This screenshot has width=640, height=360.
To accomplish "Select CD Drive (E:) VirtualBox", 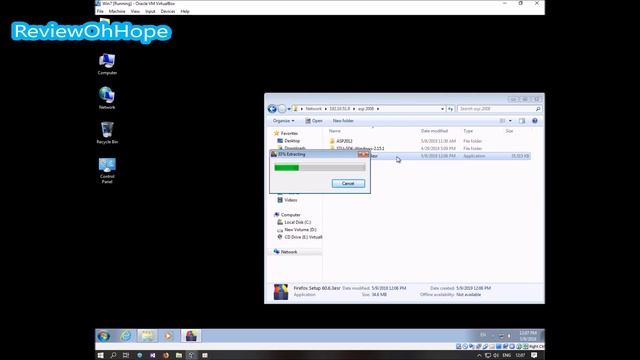I will pos(300,237).
